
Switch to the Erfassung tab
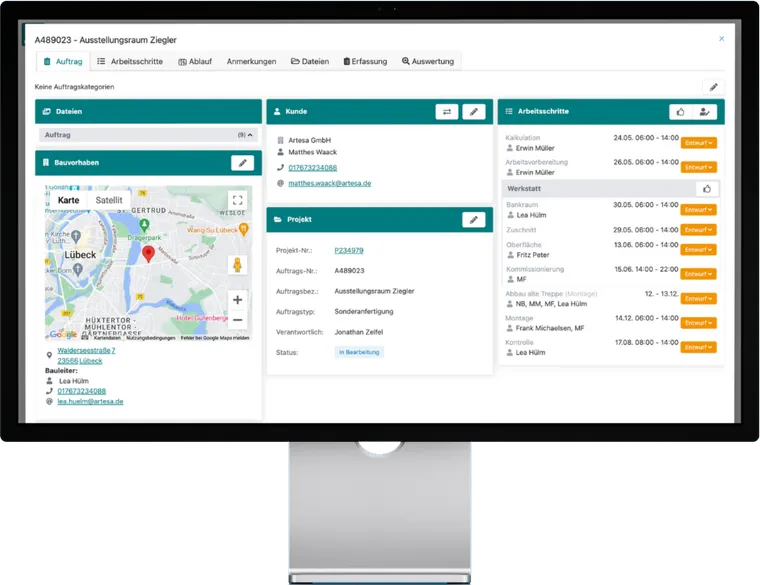(365, 62)
